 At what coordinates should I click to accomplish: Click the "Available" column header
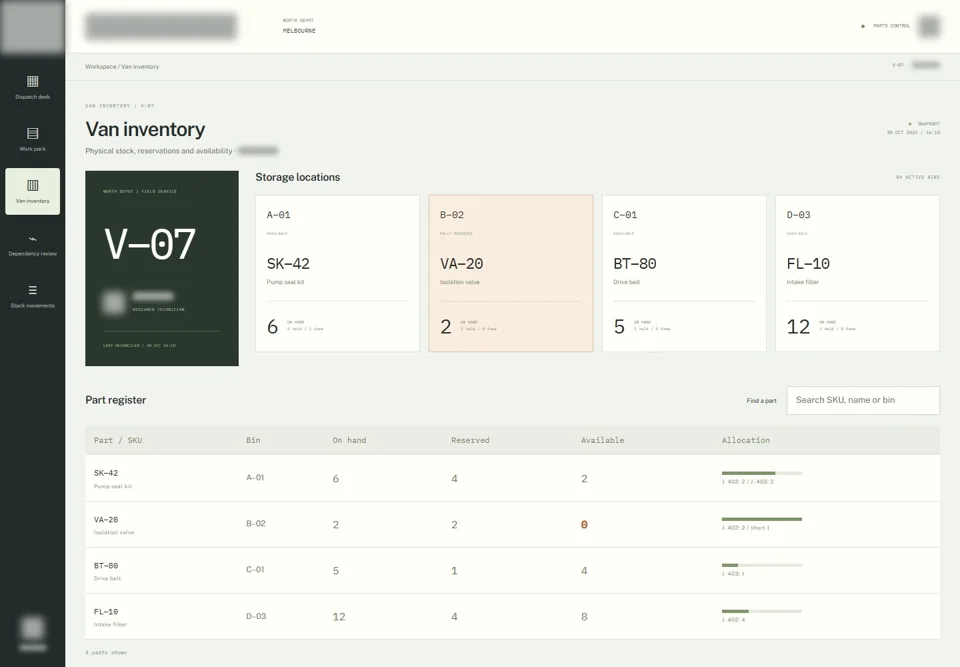point(602,440)
